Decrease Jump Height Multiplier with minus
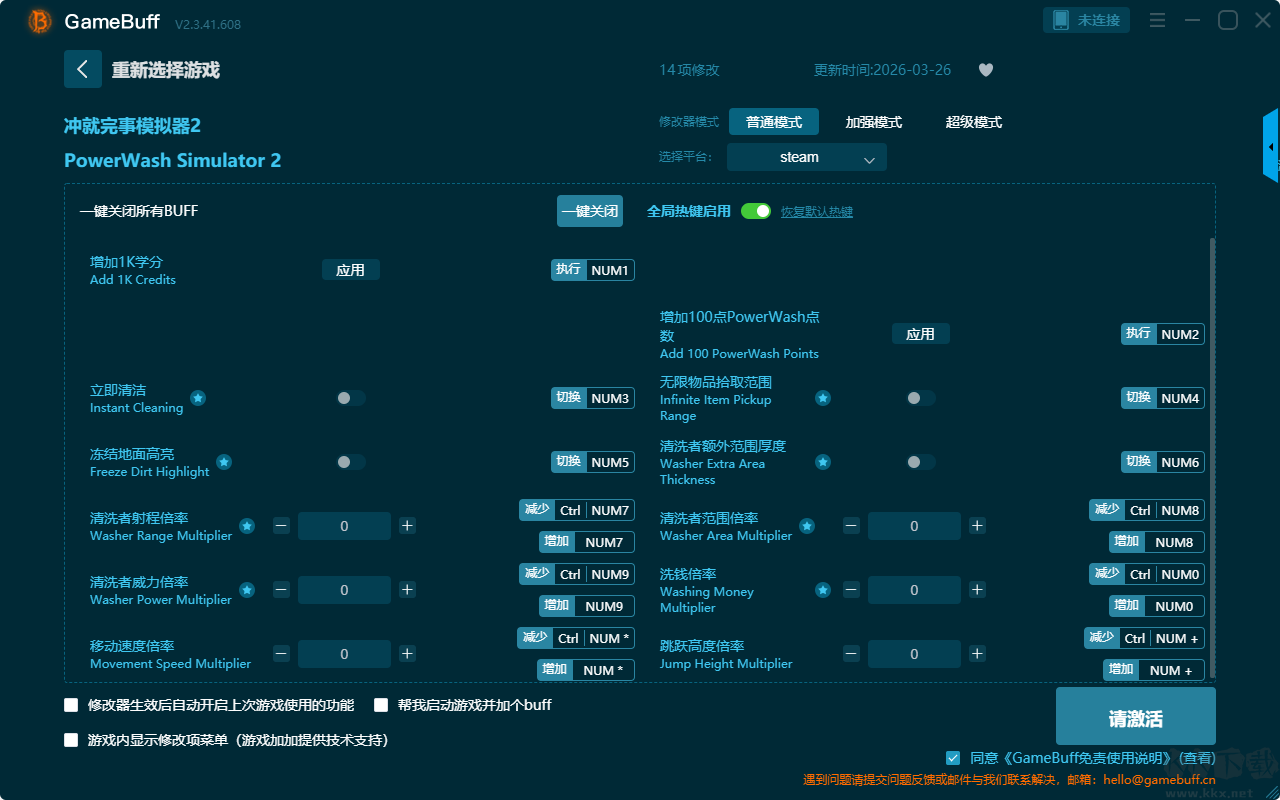 pyautogui.click(x=851, y=654)
